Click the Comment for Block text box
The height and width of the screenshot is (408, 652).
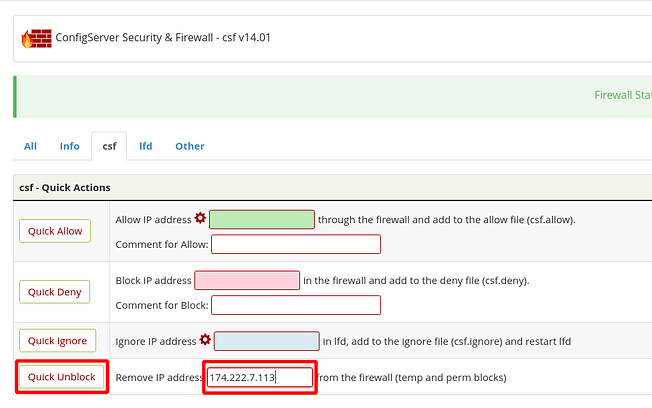(296, 305)
